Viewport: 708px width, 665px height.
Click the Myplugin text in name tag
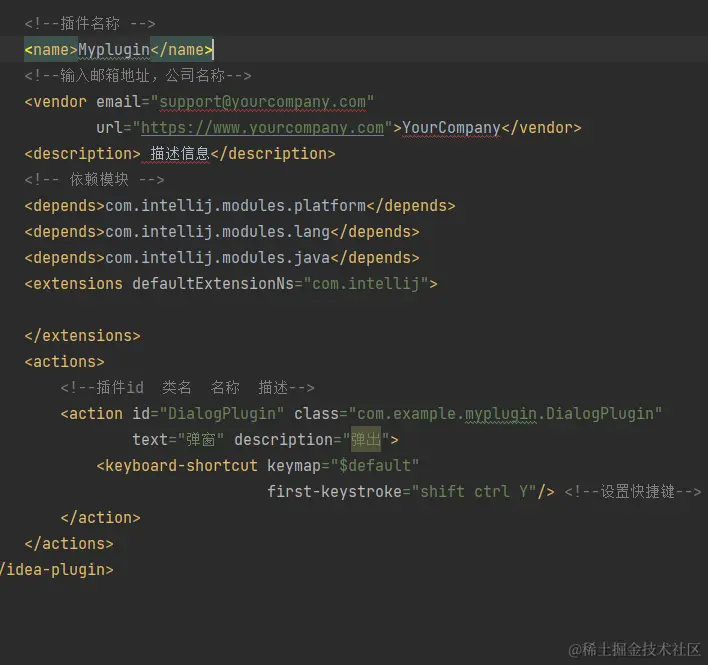pyautogui.click(x=114, y=50)
